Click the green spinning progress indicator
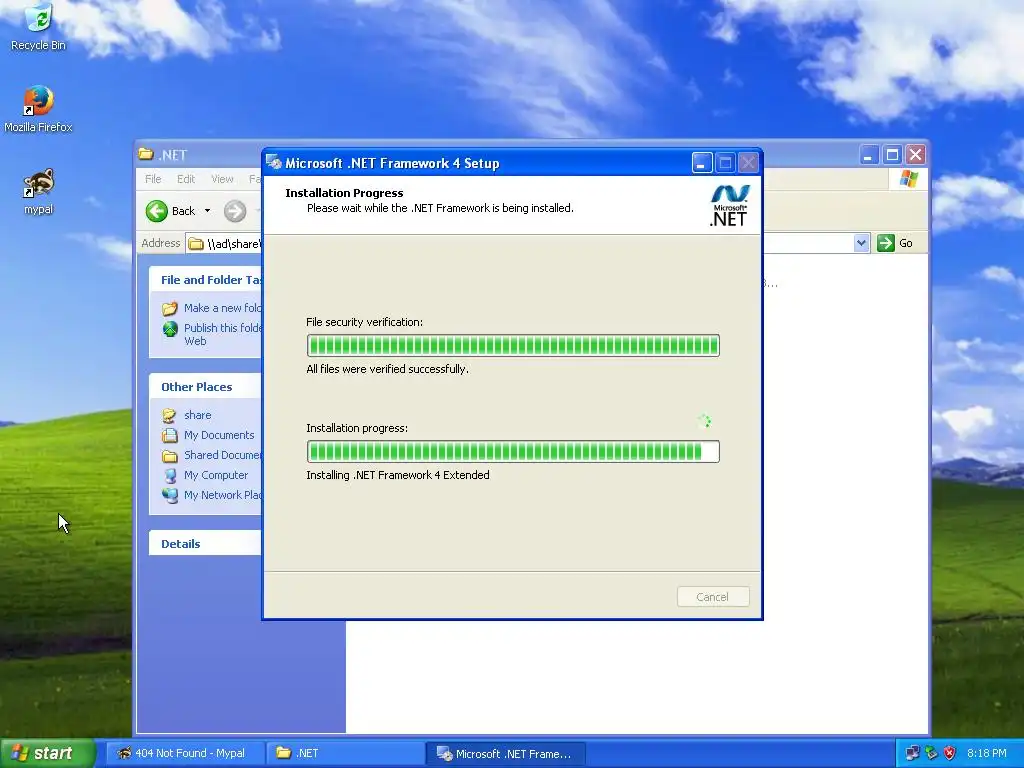 tap(704, 421)
